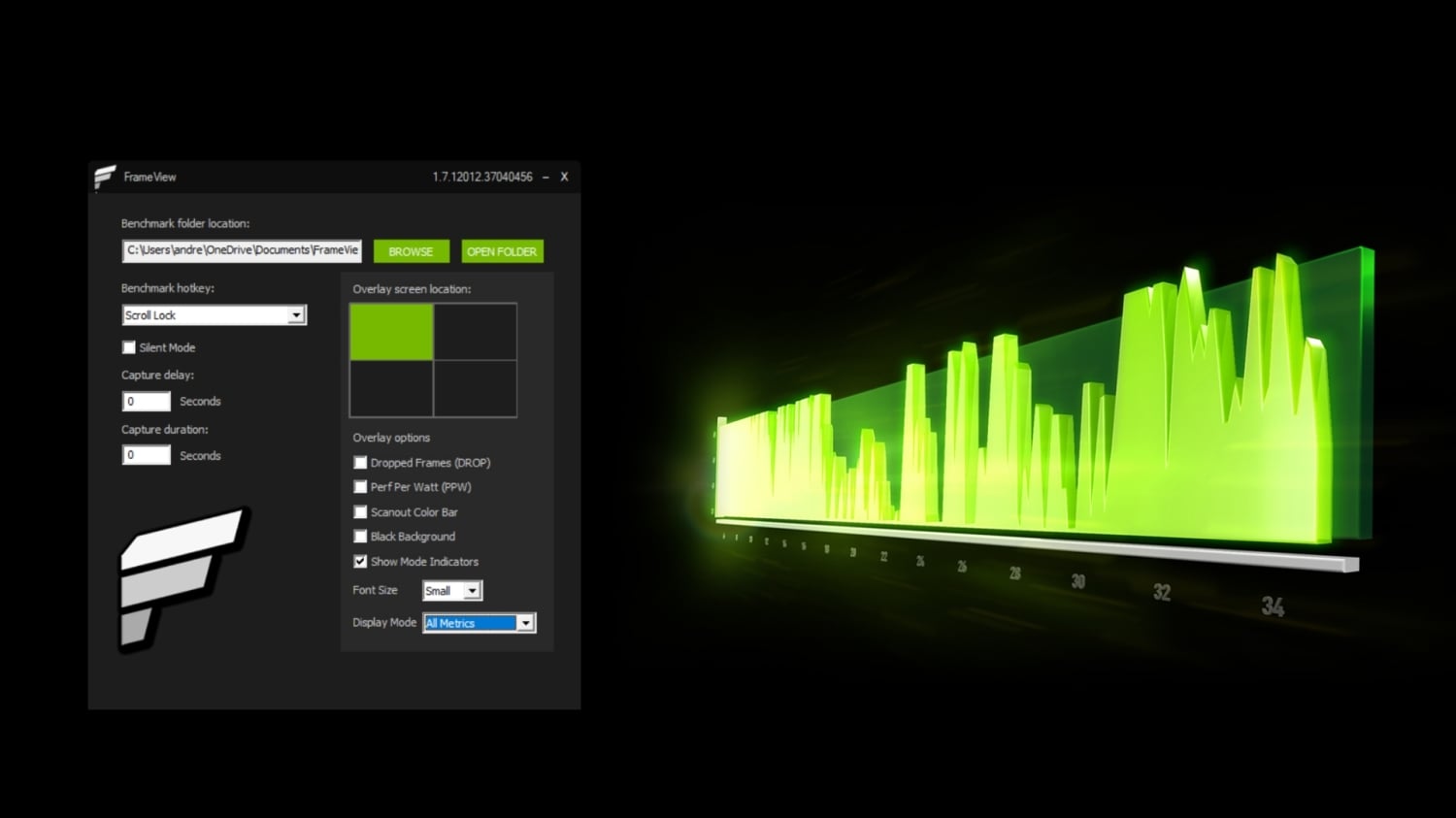Image resolution: width=1456 pixels, height=818 pixels.
Task: Click the OPEN FOLDER button
Action: [x=502, y=251]
